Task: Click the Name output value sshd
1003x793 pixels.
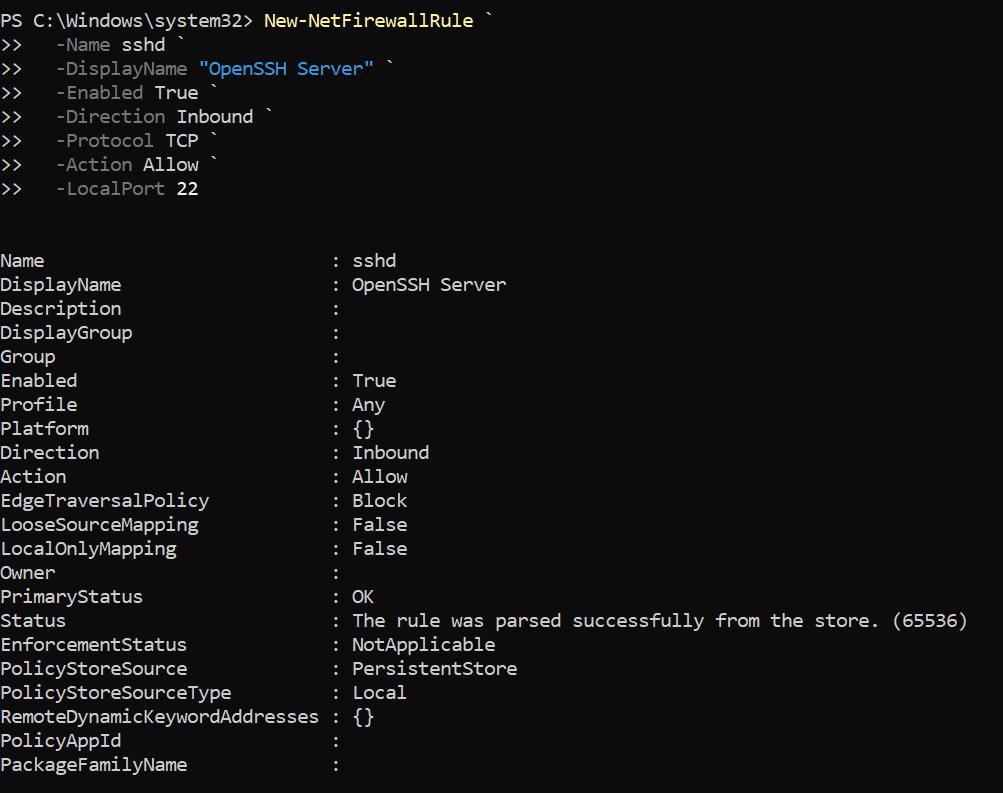Action: click(374, 261)
